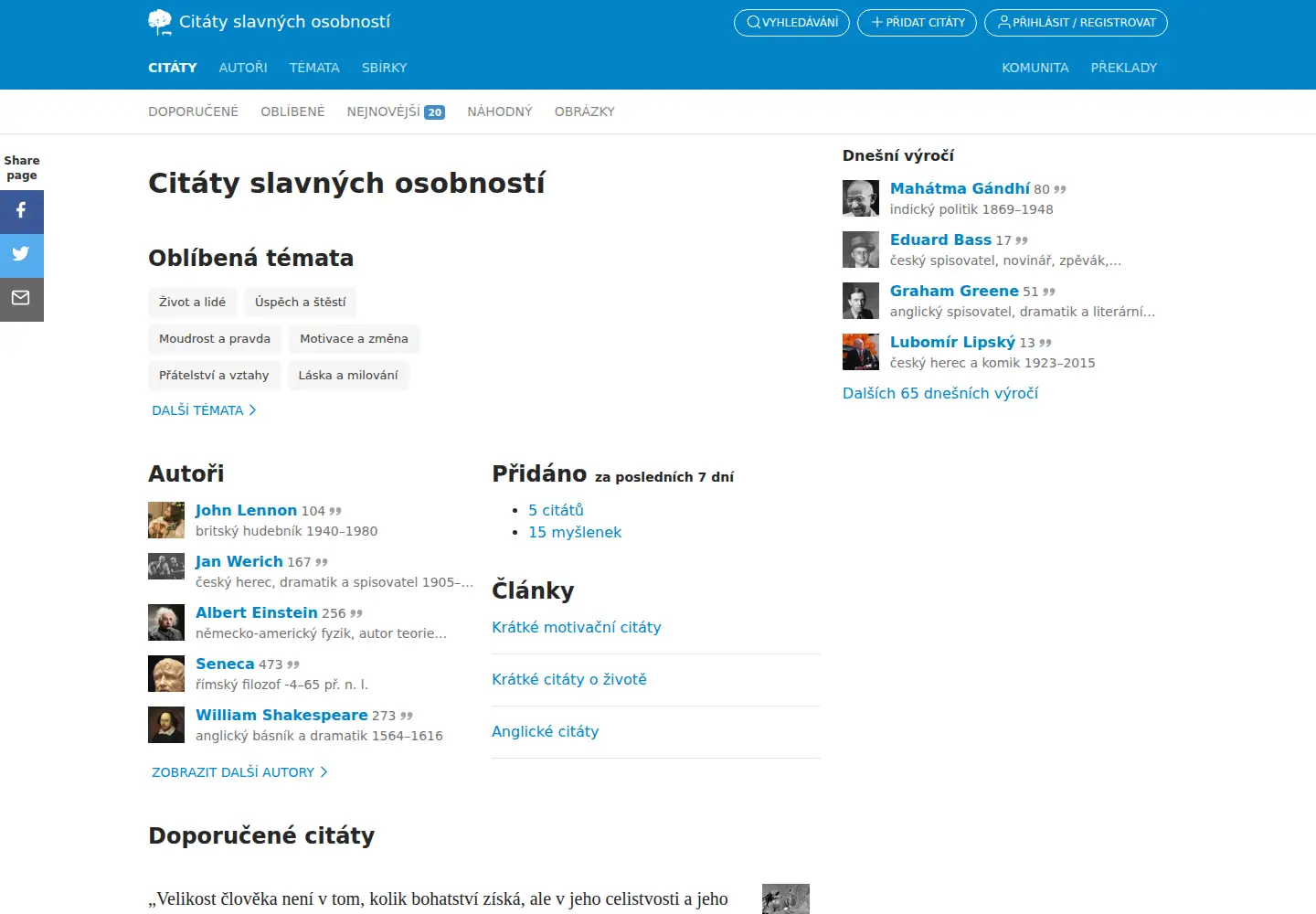The image size is (1316, 914).
Task: Open the Seneca author link
Action: tap(225, 664)
